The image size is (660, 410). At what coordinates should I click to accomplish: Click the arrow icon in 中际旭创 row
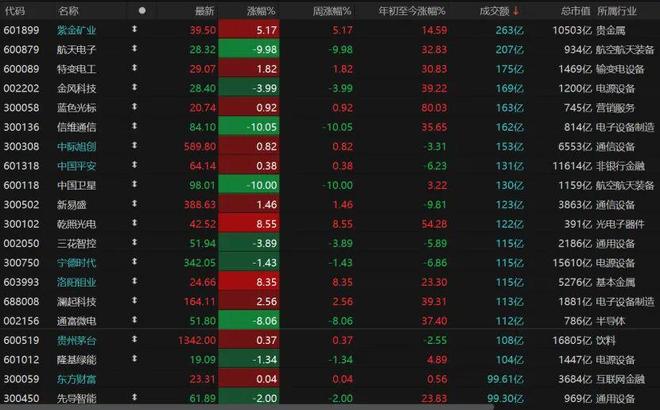click(134, 145)
